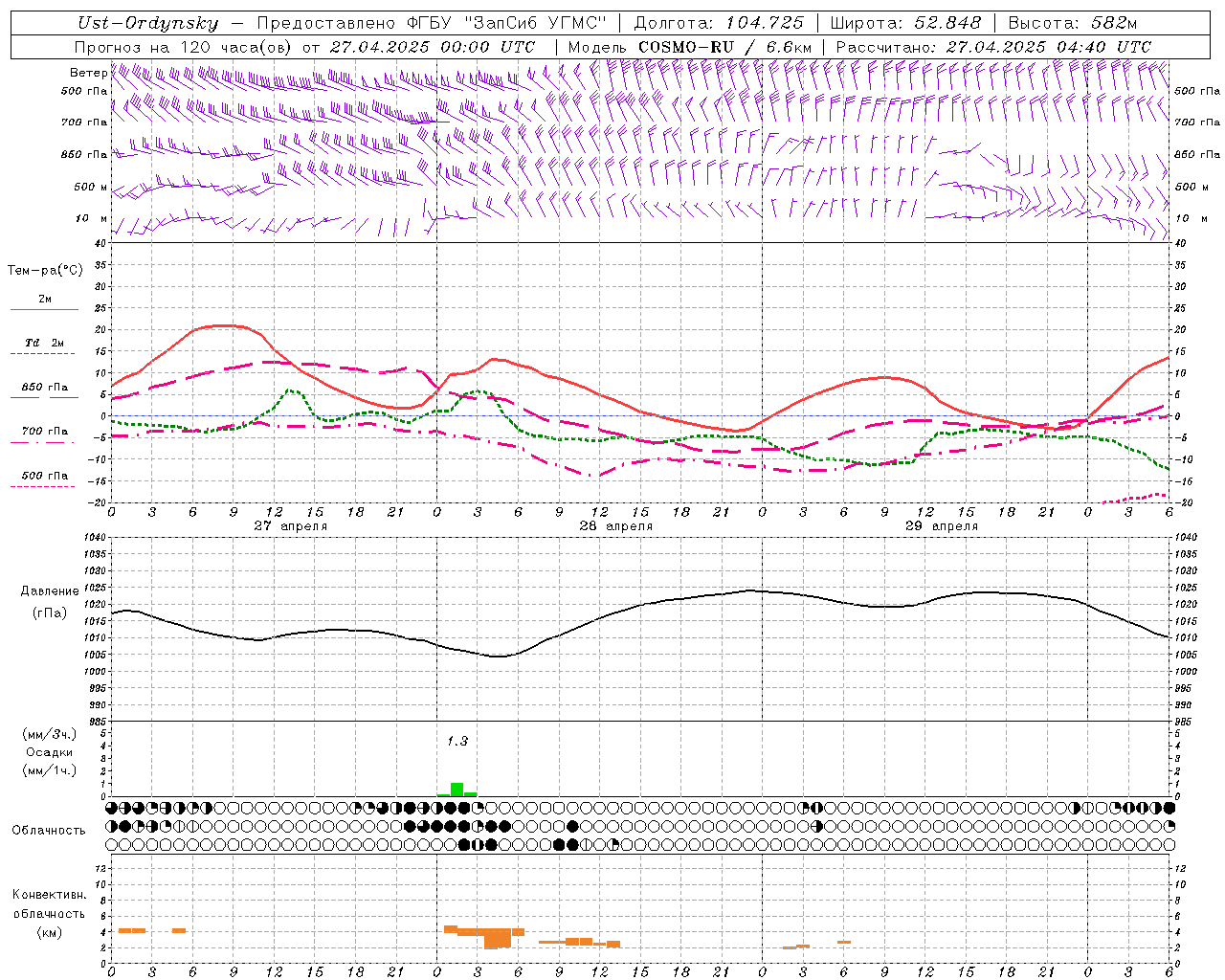Click the 'Модель COSMO-RU / 6.6км' model label
The height and width of the screenshot is (980, 1225).
[690, 47]
